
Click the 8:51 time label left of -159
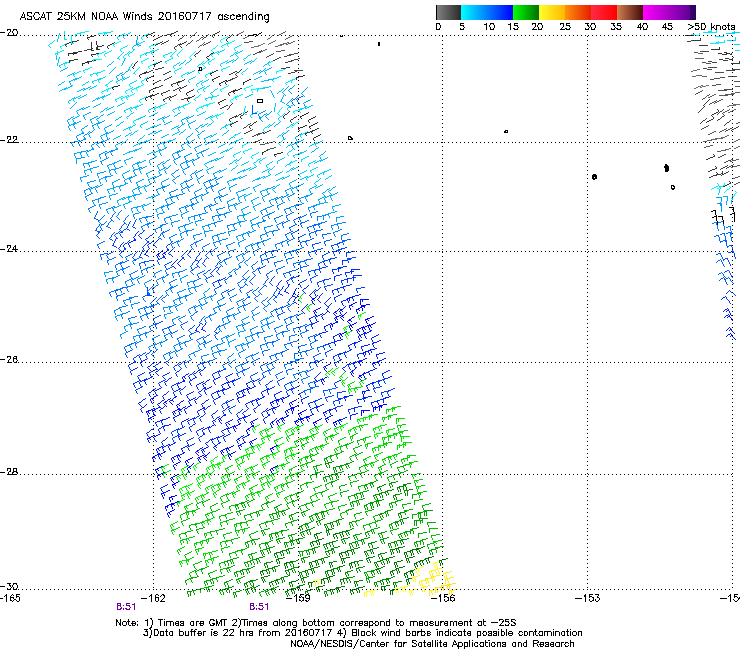click(259, 607)
